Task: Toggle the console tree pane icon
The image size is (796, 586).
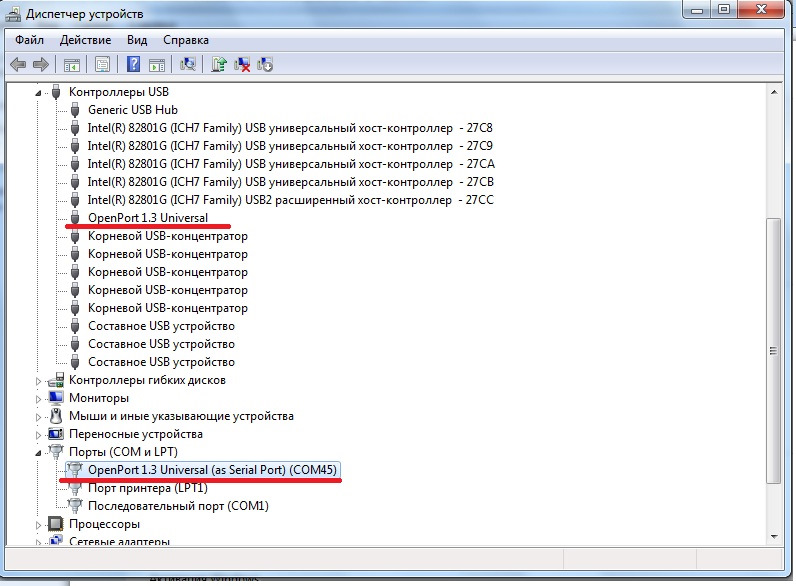Action: pyautogui.click(x=72, y=64)
